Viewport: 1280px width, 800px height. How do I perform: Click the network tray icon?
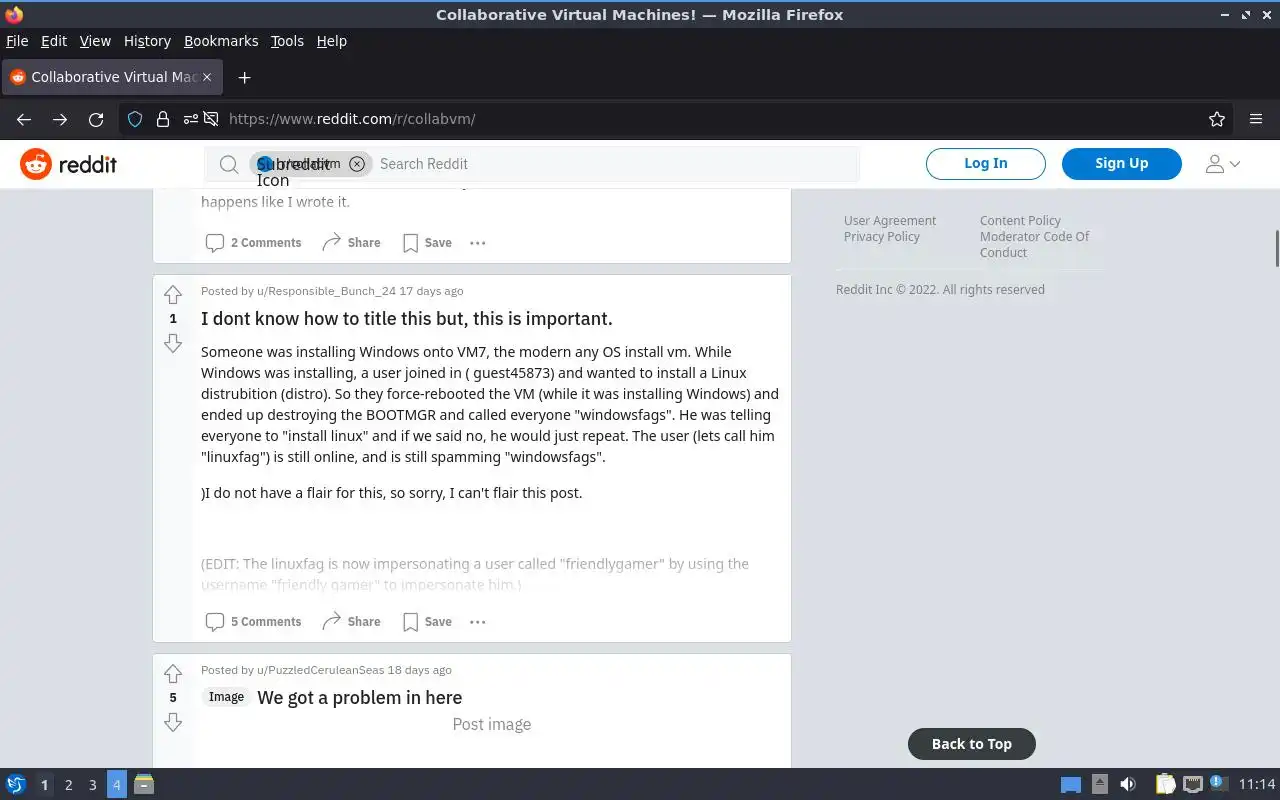coord(1193,785)
